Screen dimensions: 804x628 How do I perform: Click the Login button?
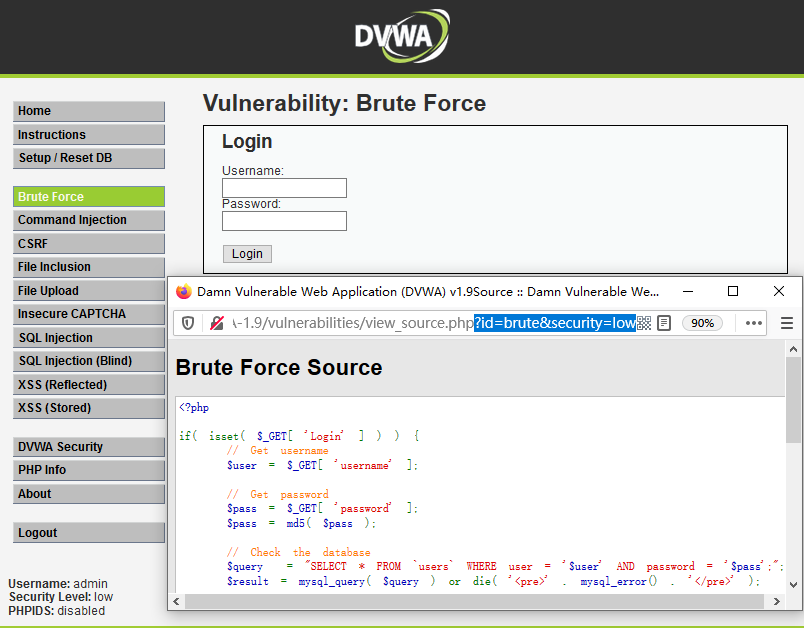[x=247, y=254]
